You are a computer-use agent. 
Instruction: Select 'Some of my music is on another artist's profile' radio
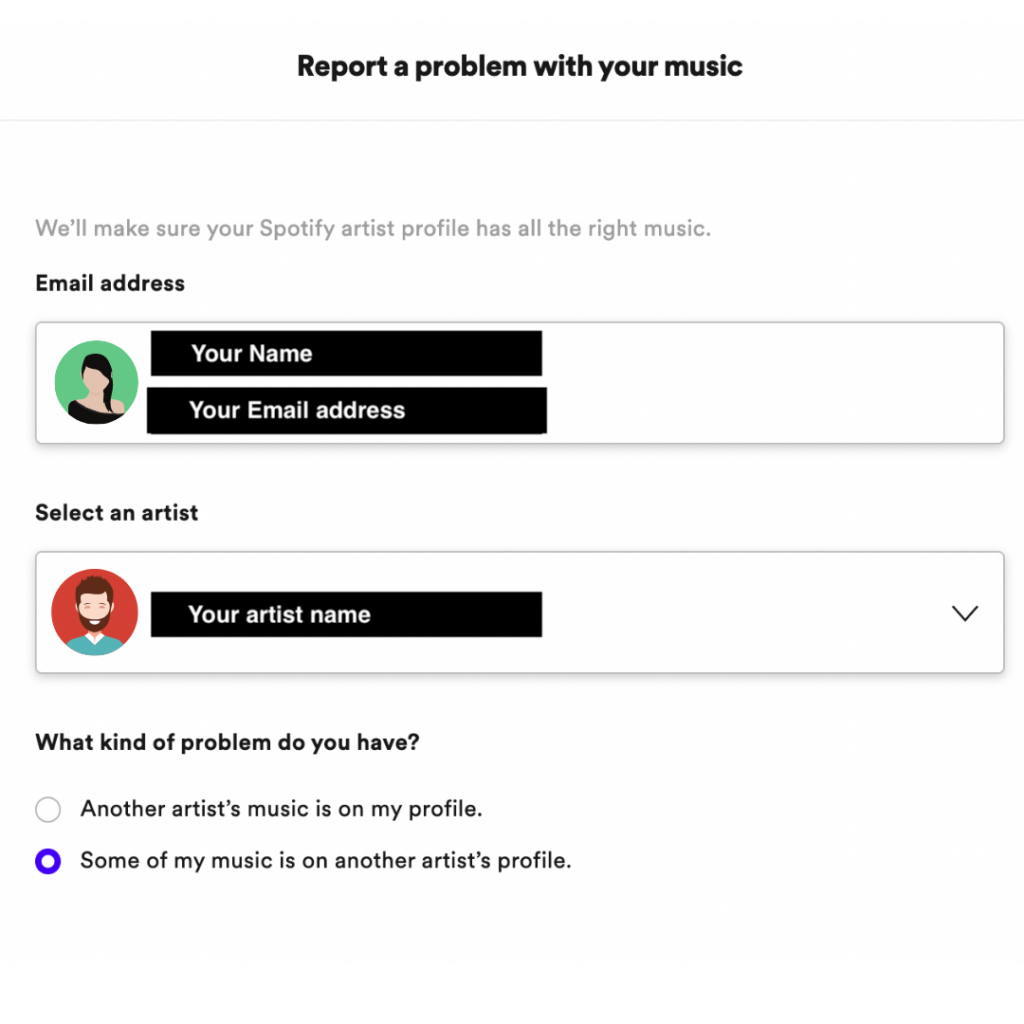click(x=48, y=861)
